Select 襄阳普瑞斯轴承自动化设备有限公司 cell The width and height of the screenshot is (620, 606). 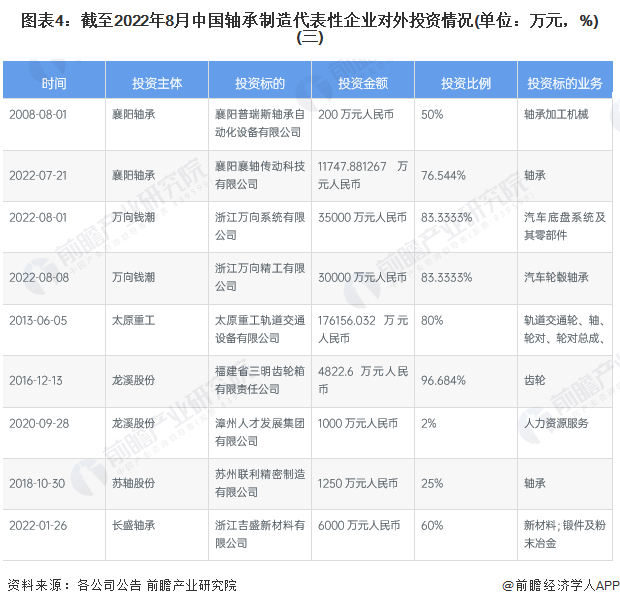(x=260, y=123)
